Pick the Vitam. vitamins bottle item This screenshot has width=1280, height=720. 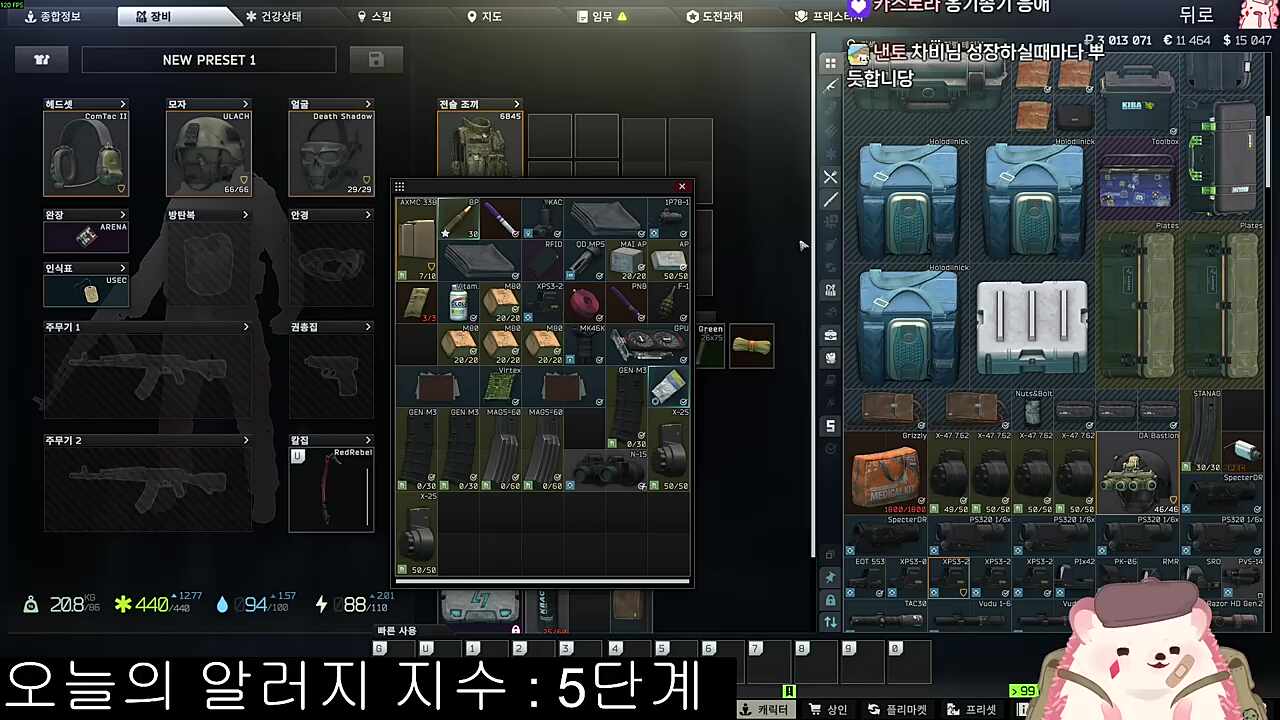point(459,302)
